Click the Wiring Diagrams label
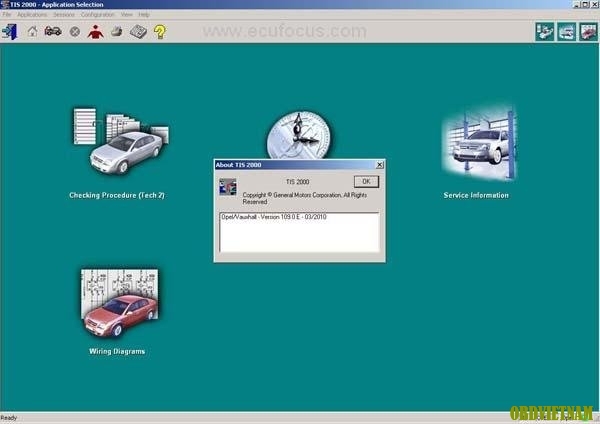Image resolution: width=600 pixels, height=424 pixels. tap(117, 351)
